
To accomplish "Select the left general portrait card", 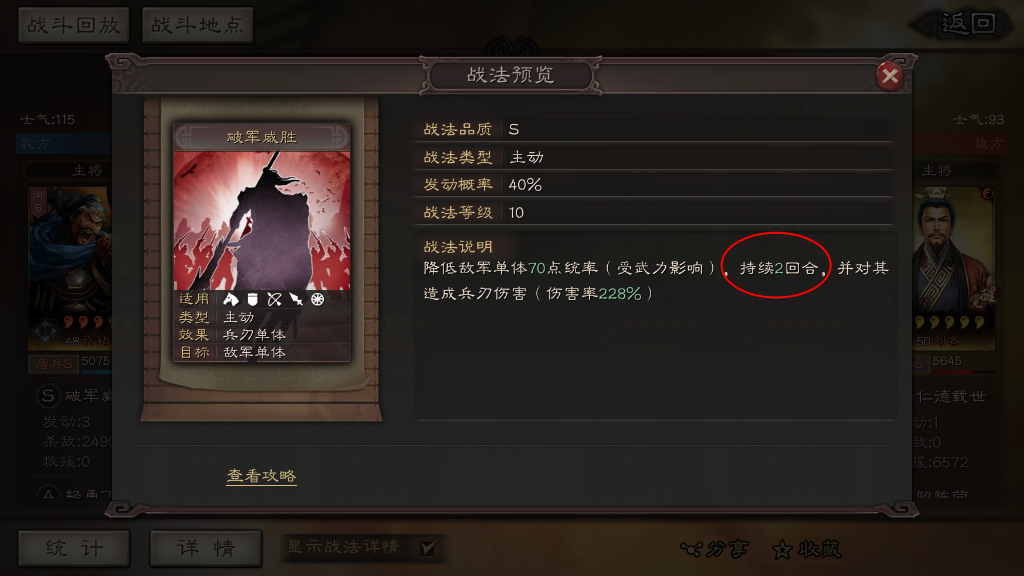I will click(x=70, y=268).
